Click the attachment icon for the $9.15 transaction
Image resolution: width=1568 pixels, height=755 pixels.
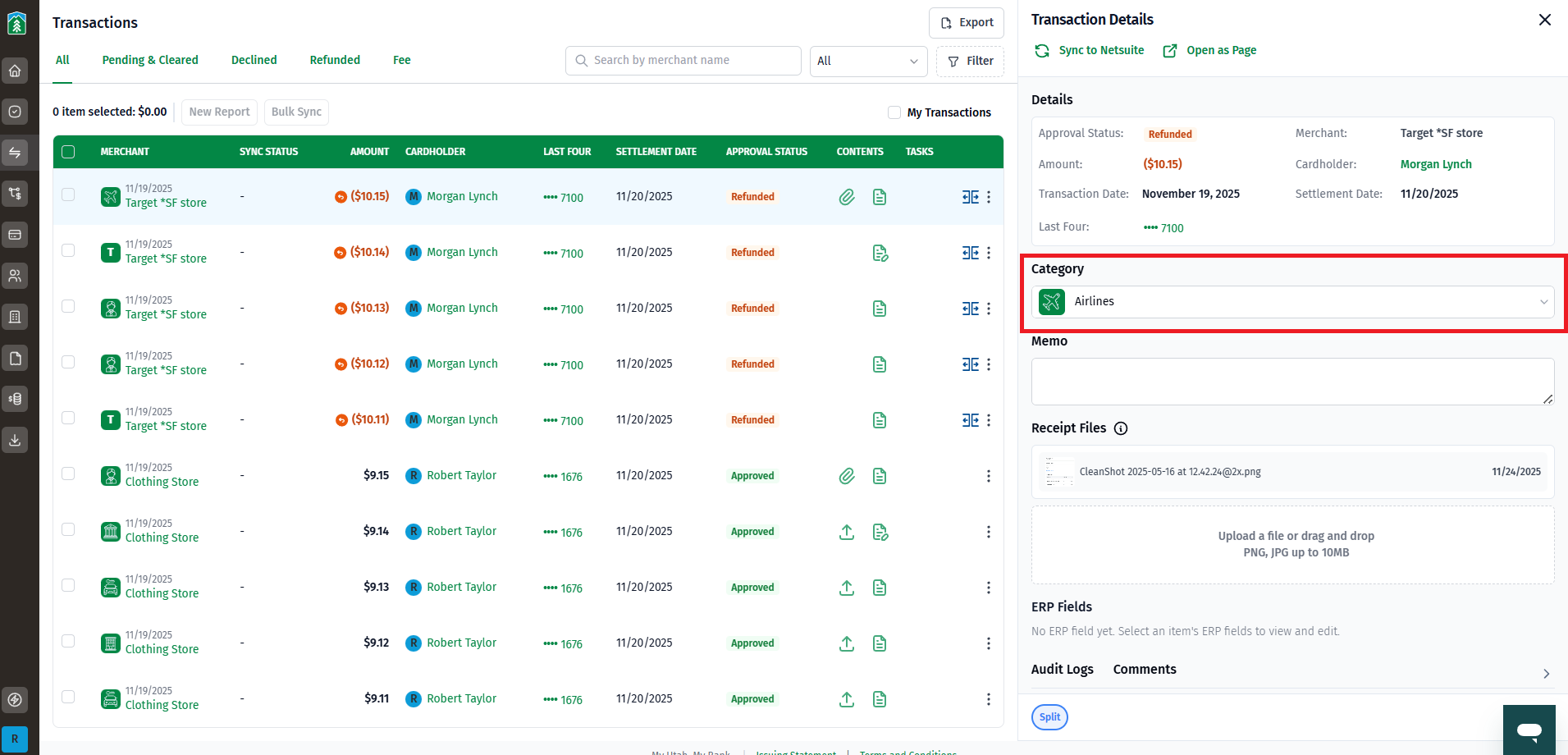tap(847, 476)
